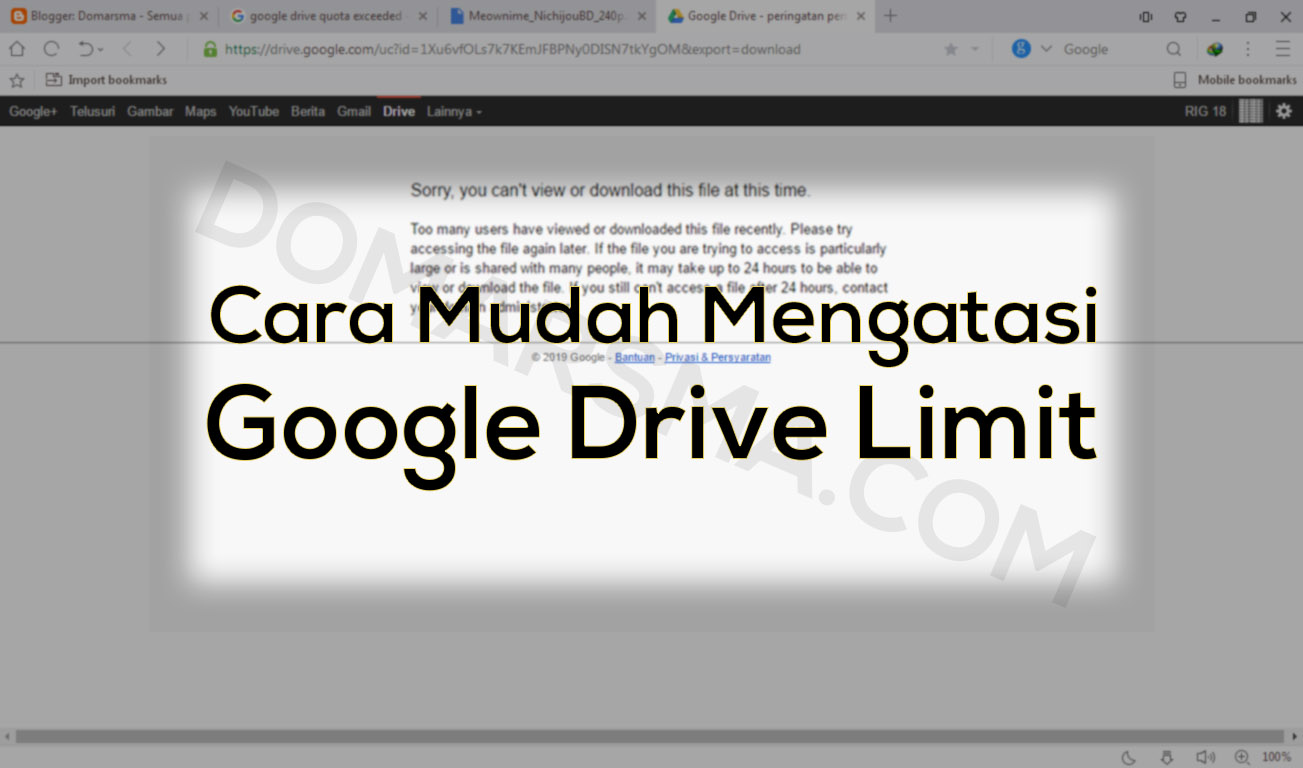Navigate forward with the forward arrow
Screen dimensions: 1303x768
[160, 49]
